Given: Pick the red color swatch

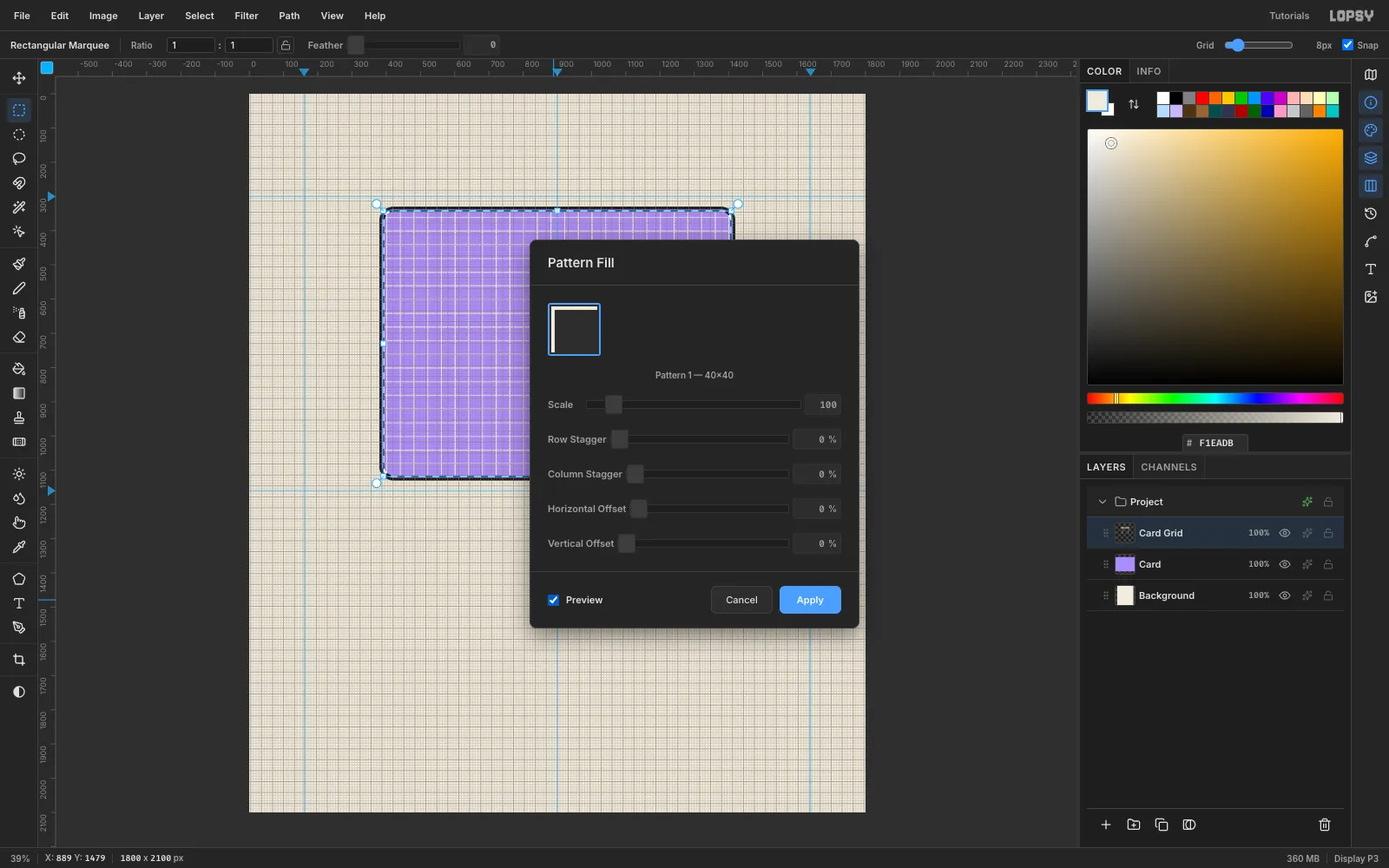Looking at the screenshot, I should tap(1202, 98).
